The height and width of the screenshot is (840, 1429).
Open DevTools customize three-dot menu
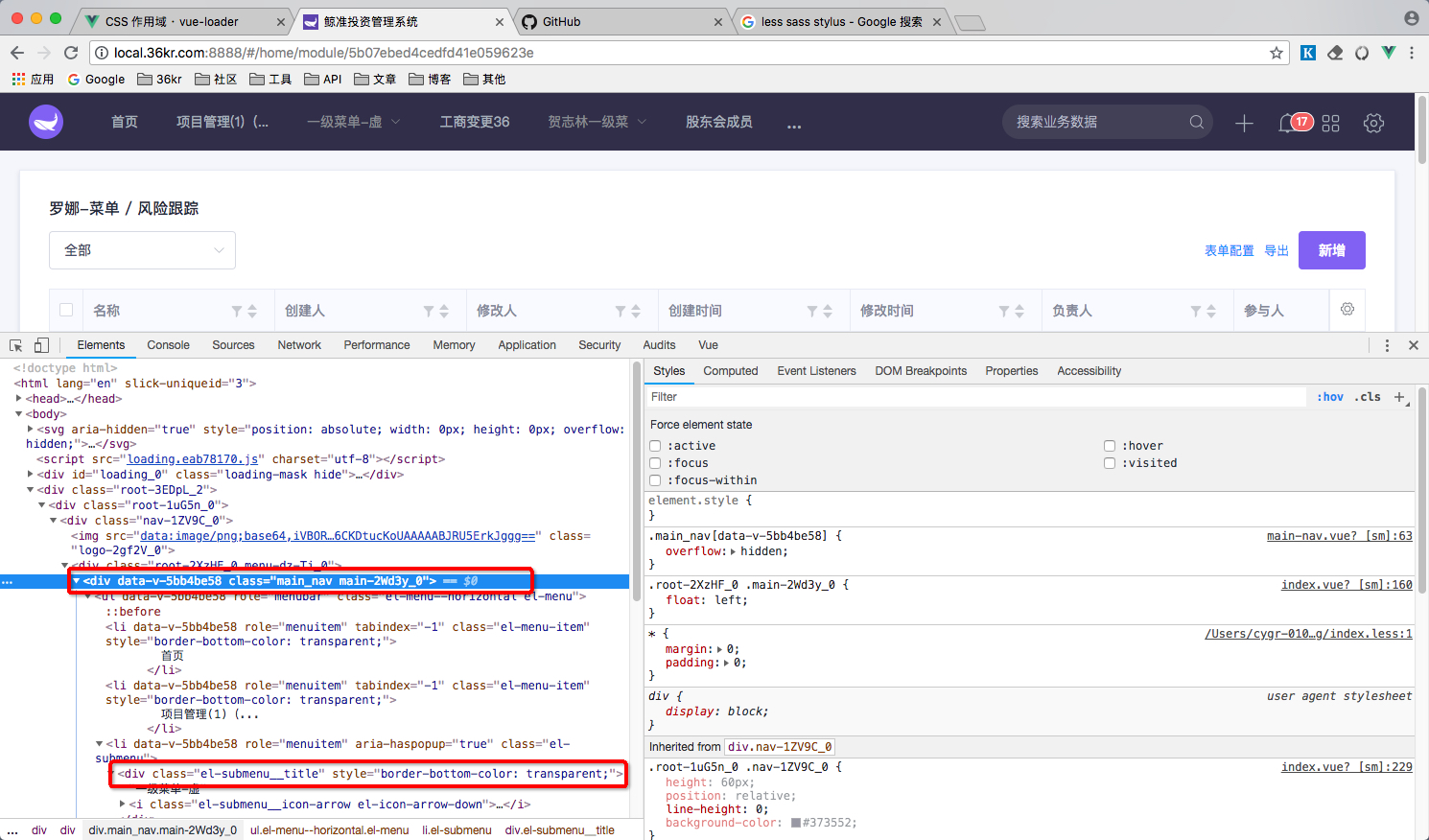point(1387,345)
